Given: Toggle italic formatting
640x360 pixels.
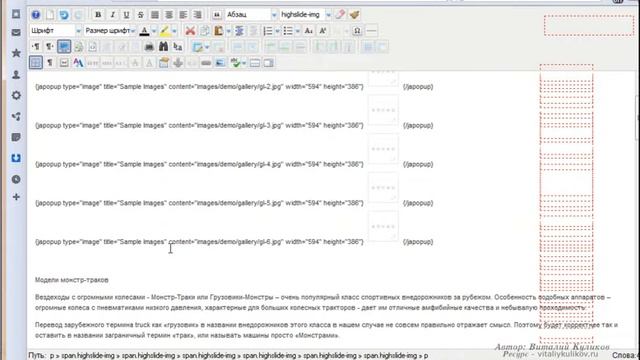Looking at the screenshot, I should click(x=112, y=15).
